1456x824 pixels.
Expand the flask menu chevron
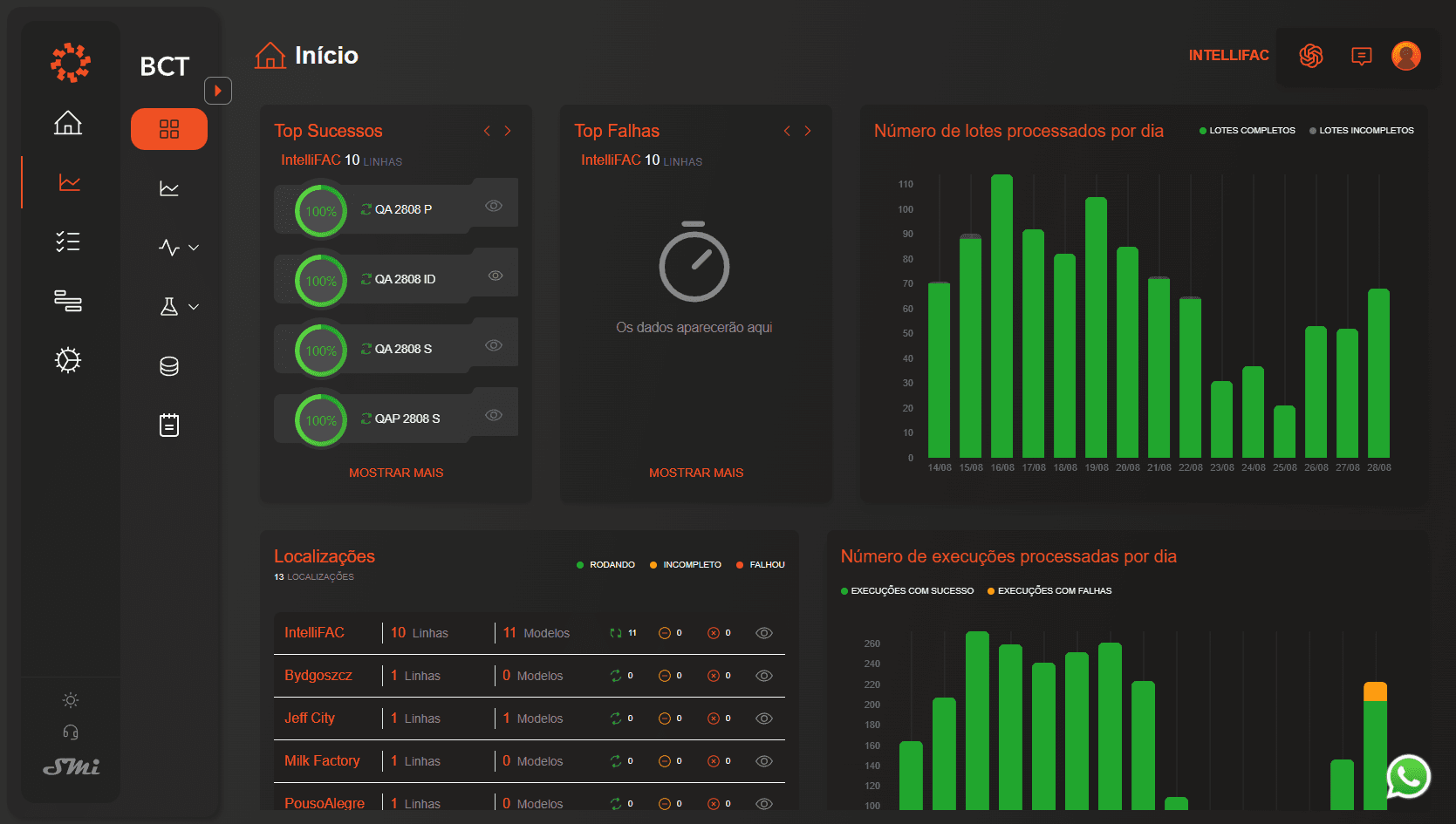(194, 307)
